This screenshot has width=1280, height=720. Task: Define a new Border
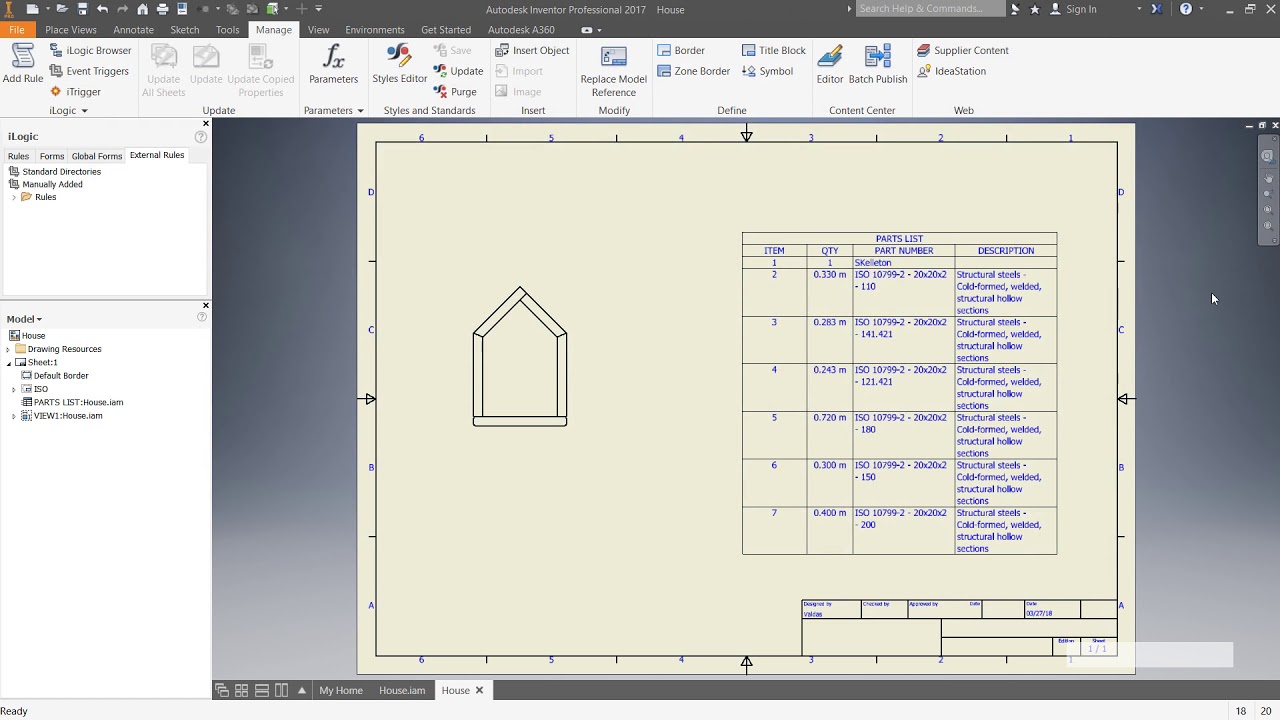(681, 50)
